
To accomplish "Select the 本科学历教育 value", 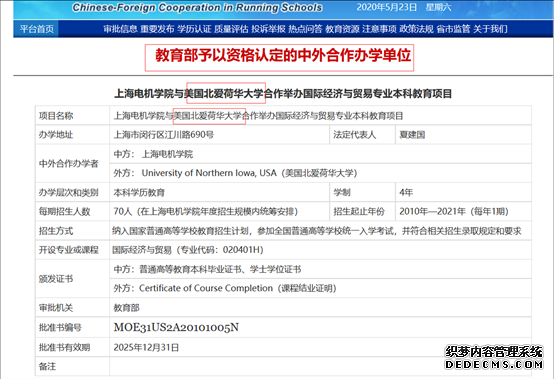I will (139, 193).
